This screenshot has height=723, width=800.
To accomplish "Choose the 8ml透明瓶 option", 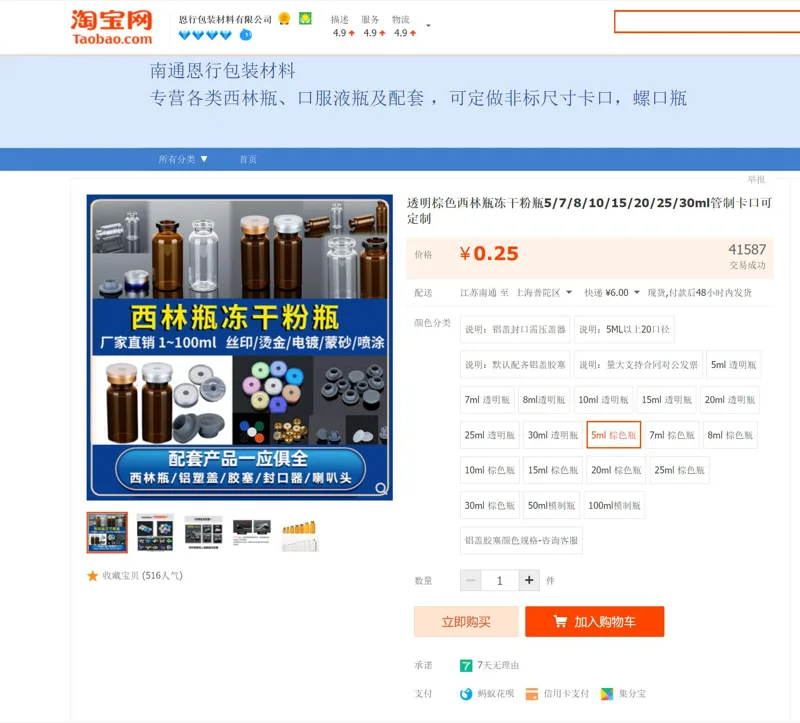I will tap(543, 400).
